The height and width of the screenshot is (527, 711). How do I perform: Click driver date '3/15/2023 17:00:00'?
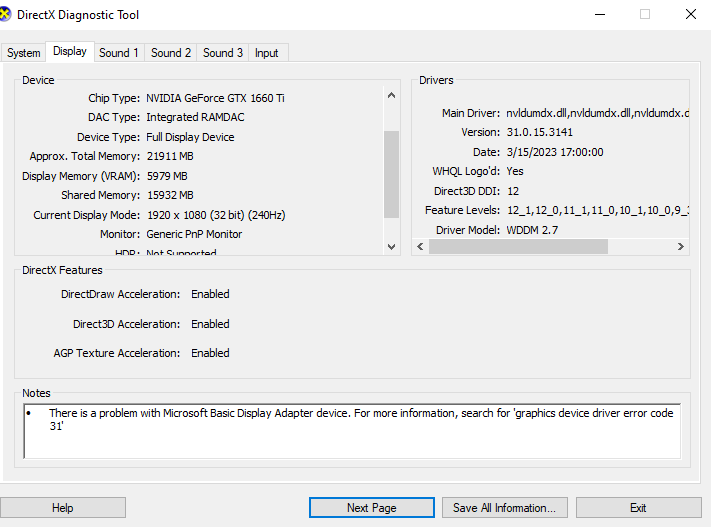pyautogui.click(x=555, y=152)
